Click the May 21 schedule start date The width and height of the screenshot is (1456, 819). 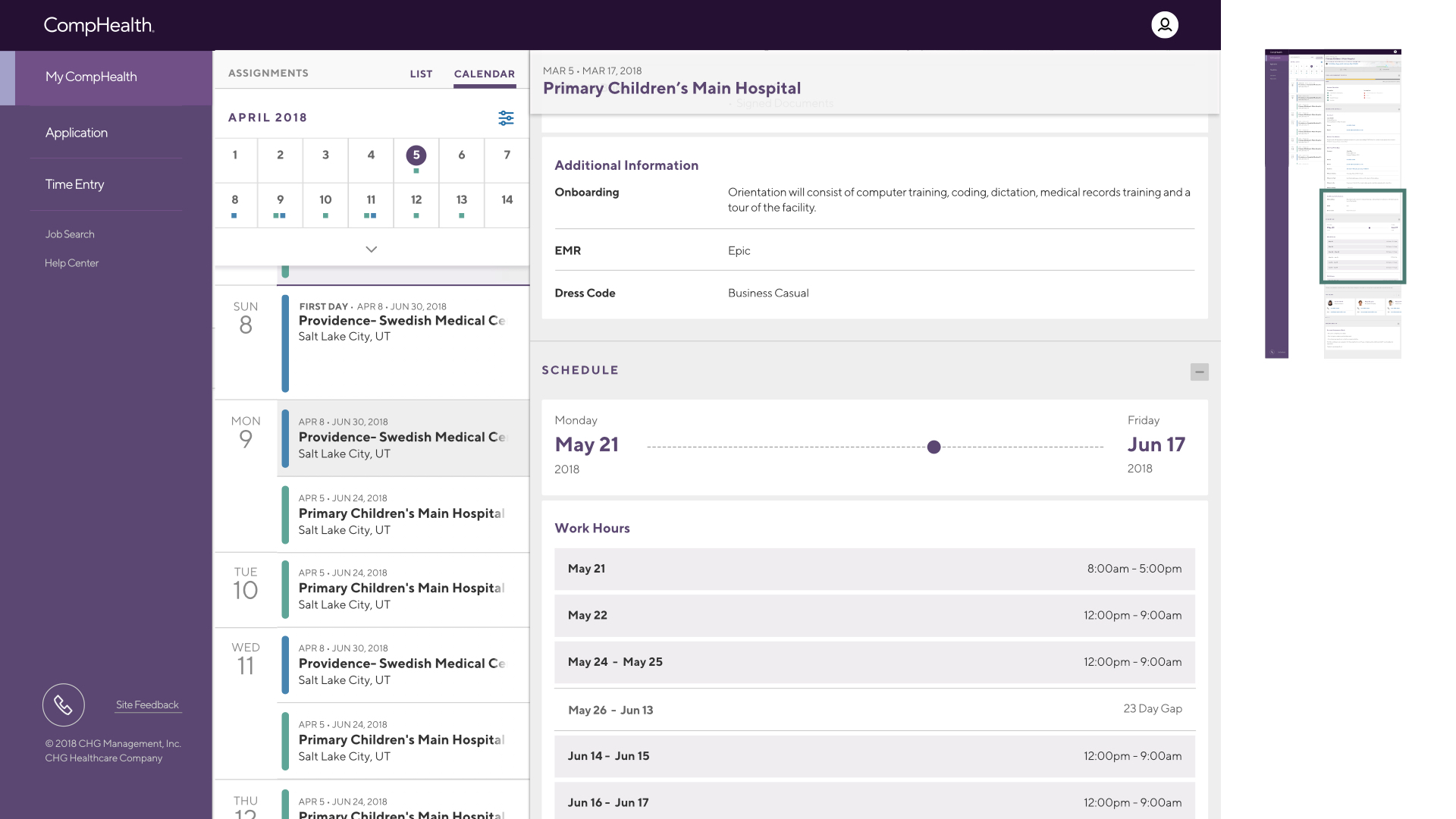point(587,445)
